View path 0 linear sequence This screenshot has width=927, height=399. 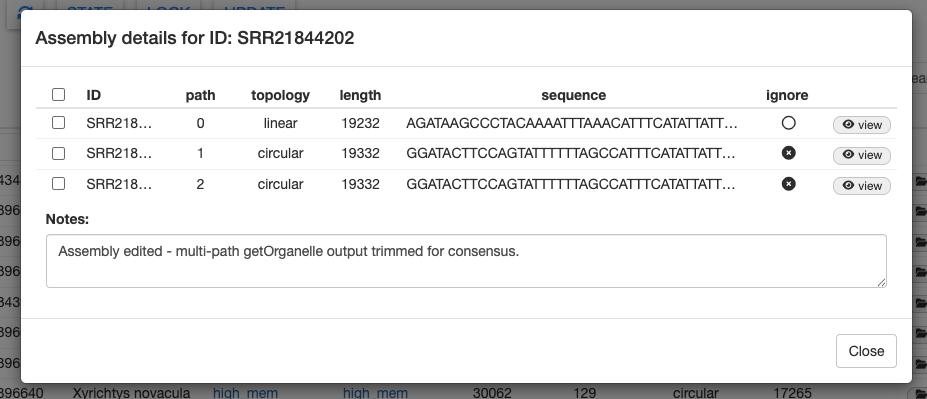pos(861,125)
